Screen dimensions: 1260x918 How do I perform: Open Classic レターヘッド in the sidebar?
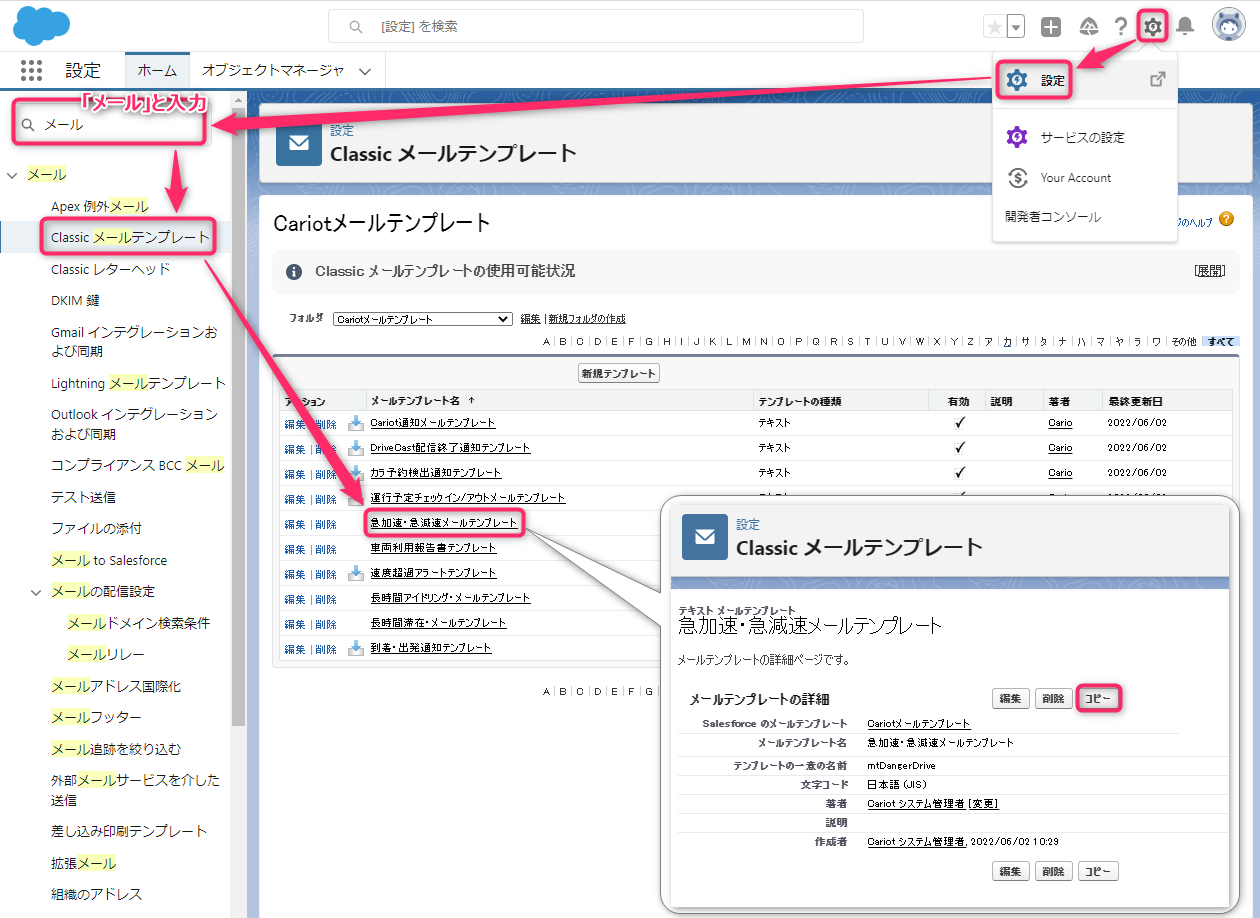click(x=111, y=269)
